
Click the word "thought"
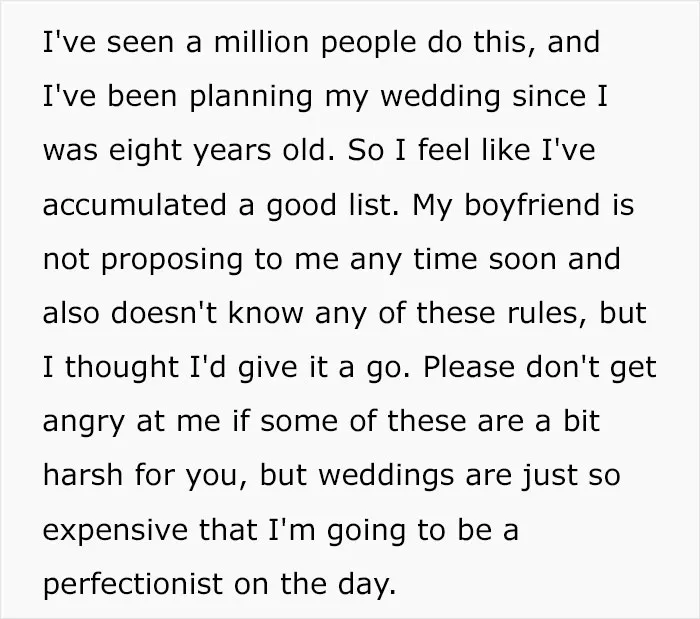[122, 369]
